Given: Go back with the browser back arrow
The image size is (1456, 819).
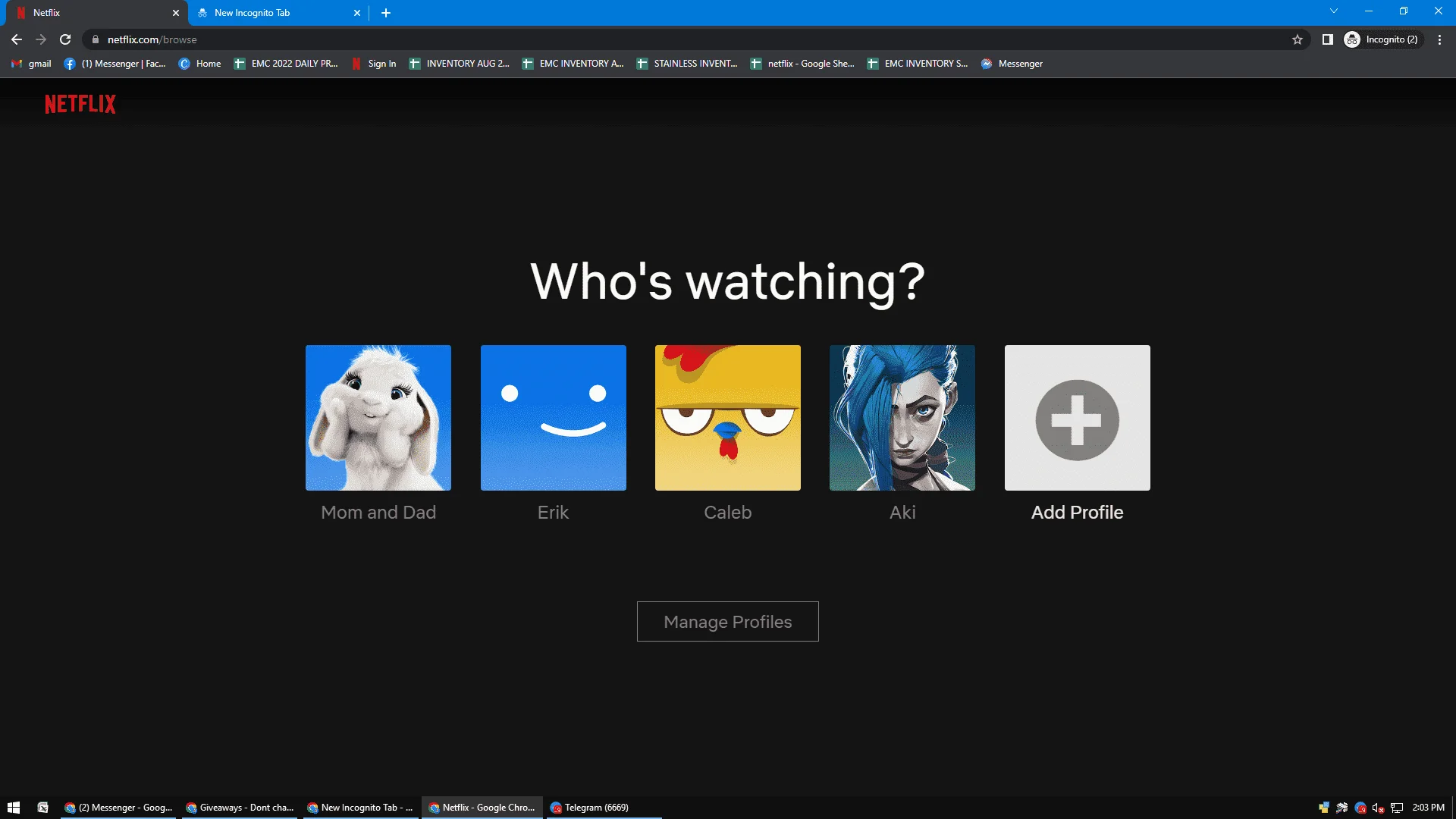Looking at the screenshot, I should pyautogui.click(x=17, y=39).
